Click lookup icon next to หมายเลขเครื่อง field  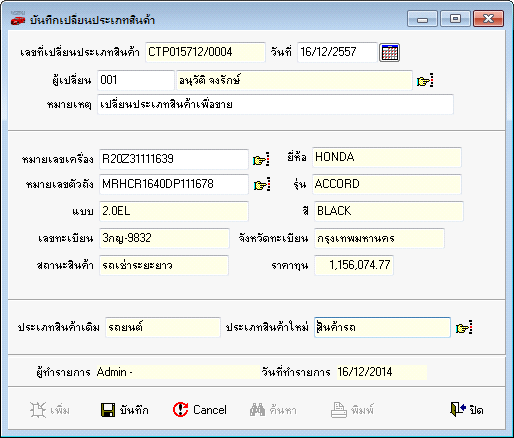pos(261,159)
